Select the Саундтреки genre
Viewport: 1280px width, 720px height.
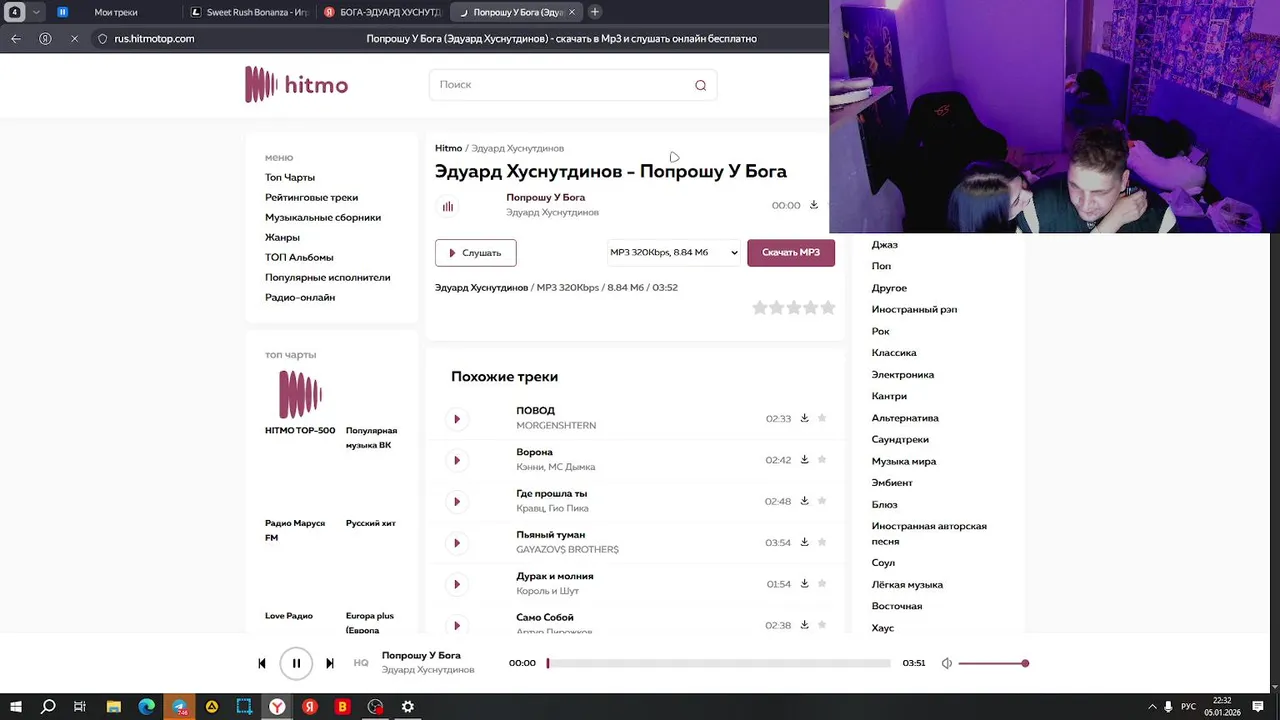(x=900, y=439)
